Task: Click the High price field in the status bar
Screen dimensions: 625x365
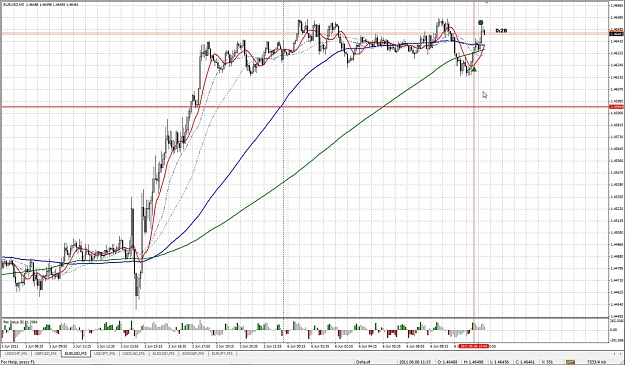Action: [475, 362]
